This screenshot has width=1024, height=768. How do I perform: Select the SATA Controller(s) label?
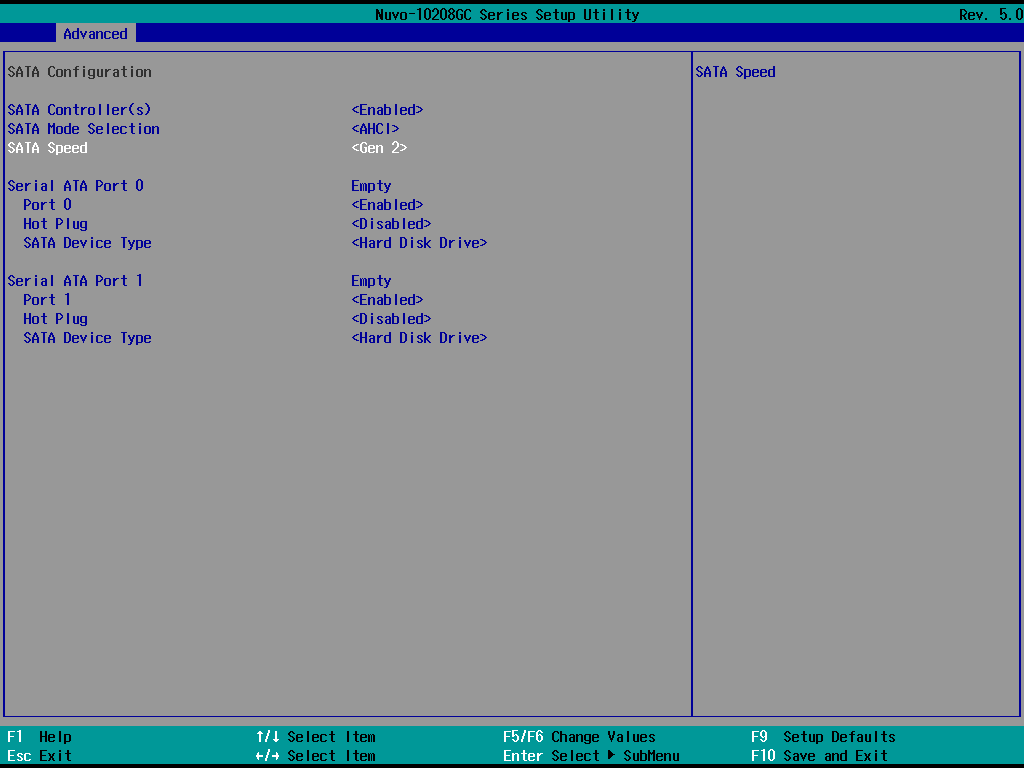79,110
